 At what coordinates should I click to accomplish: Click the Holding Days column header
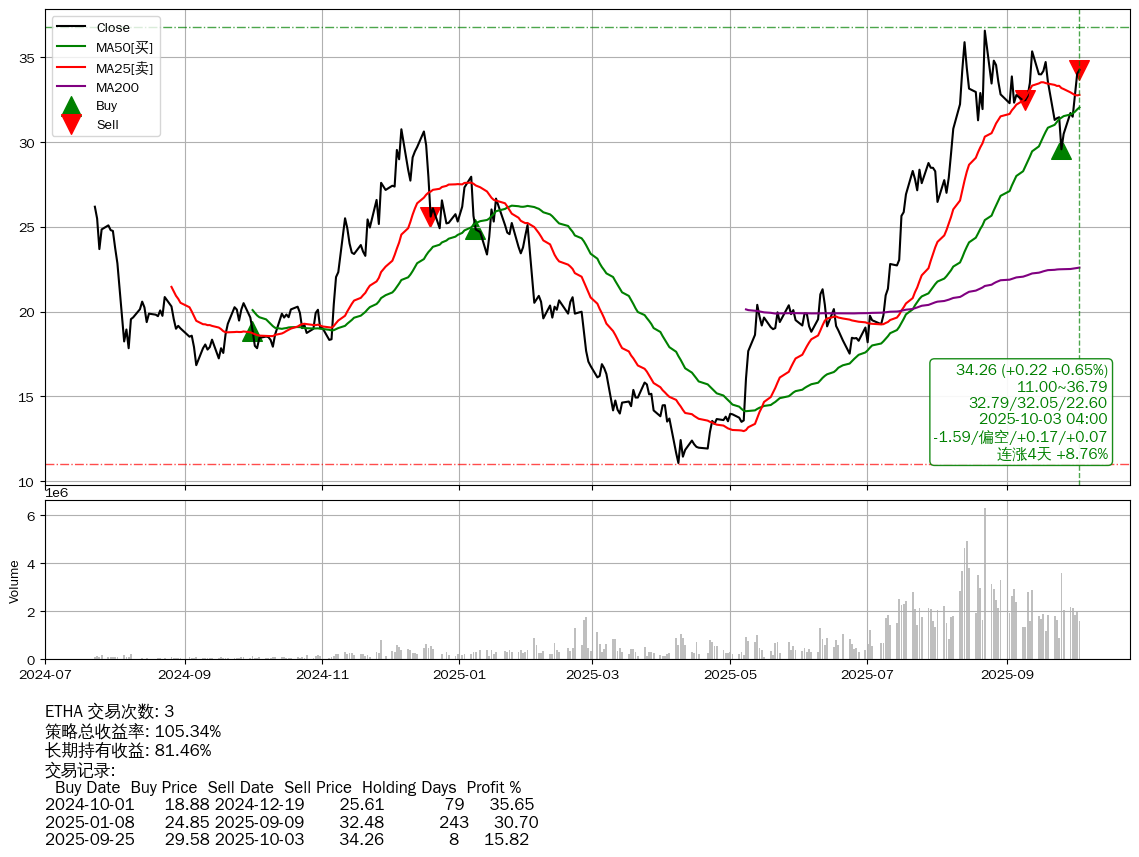pos(408,787)
